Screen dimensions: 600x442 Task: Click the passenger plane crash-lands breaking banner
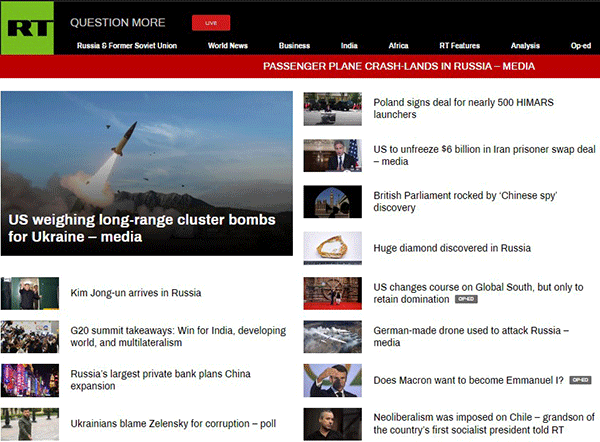[x=399, y=66]
